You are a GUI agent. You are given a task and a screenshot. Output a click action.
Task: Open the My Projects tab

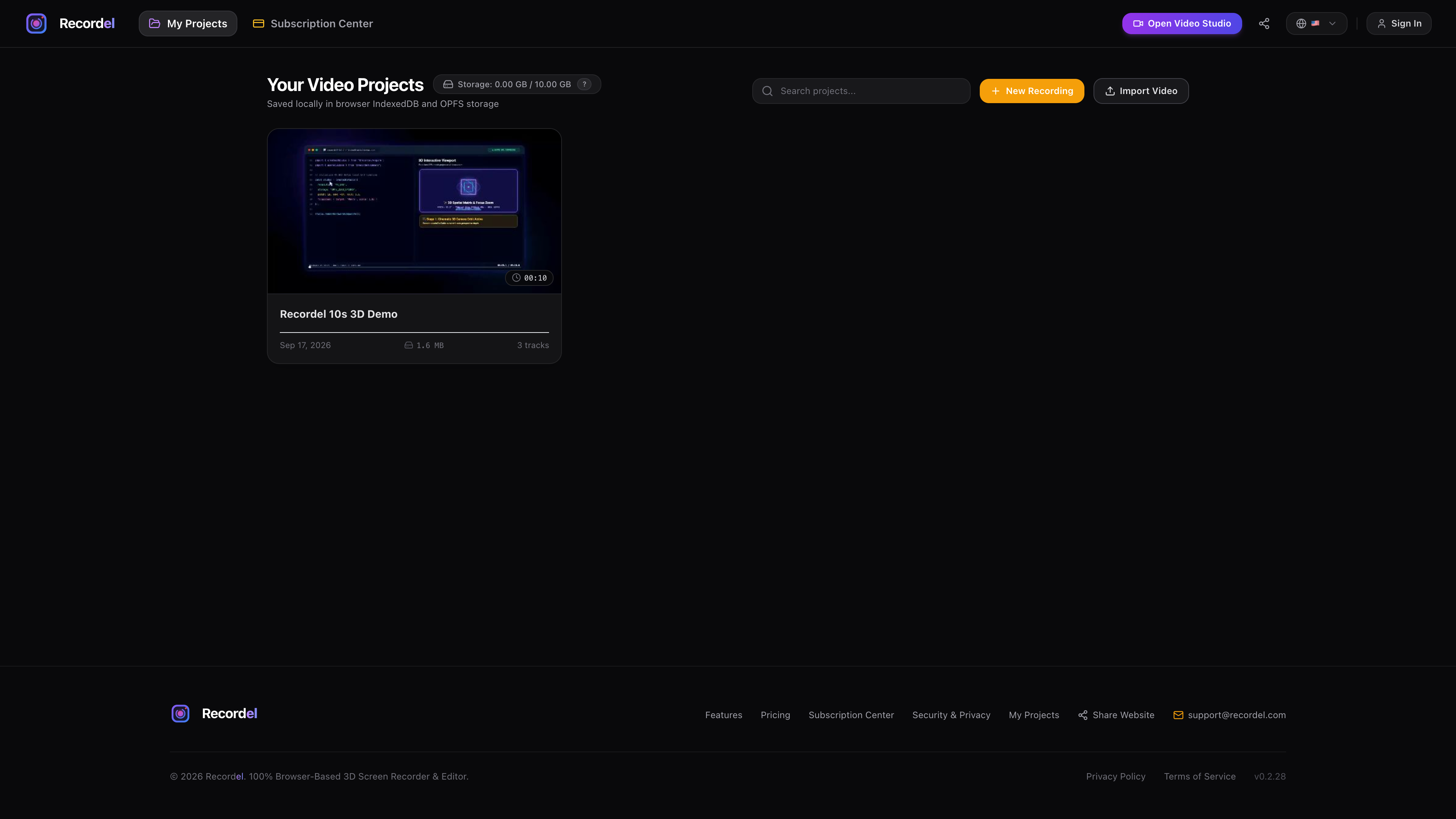[188, 23]
